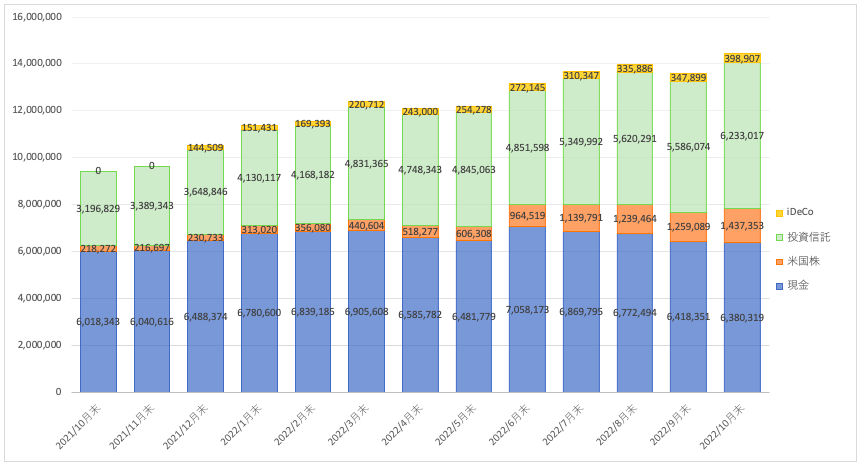Click the 144,509 iDeCo data label
Screen dimensions: 862x467
tap(205, 147)
